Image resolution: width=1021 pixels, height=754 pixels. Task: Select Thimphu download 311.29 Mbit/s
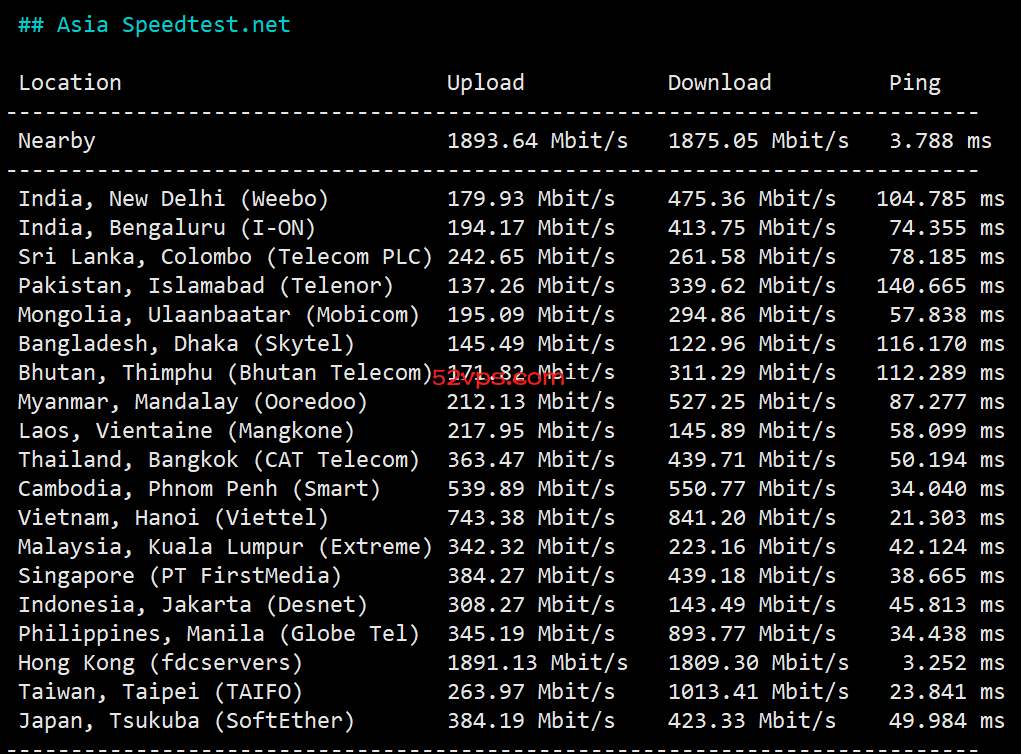pyautogui.click(x=752, y=373)
